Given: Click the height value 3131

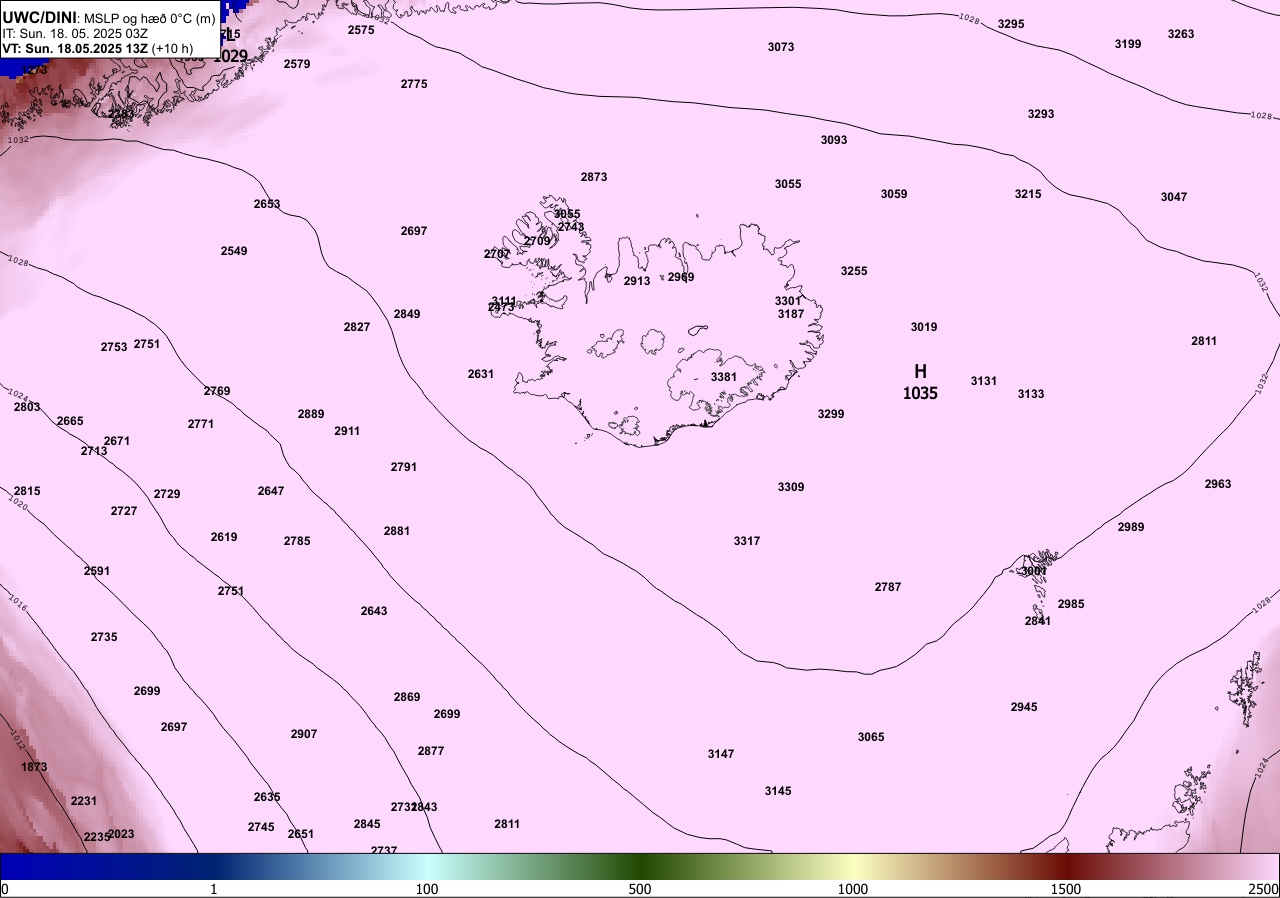Looking at the screenshot, I should pos(984,381).
